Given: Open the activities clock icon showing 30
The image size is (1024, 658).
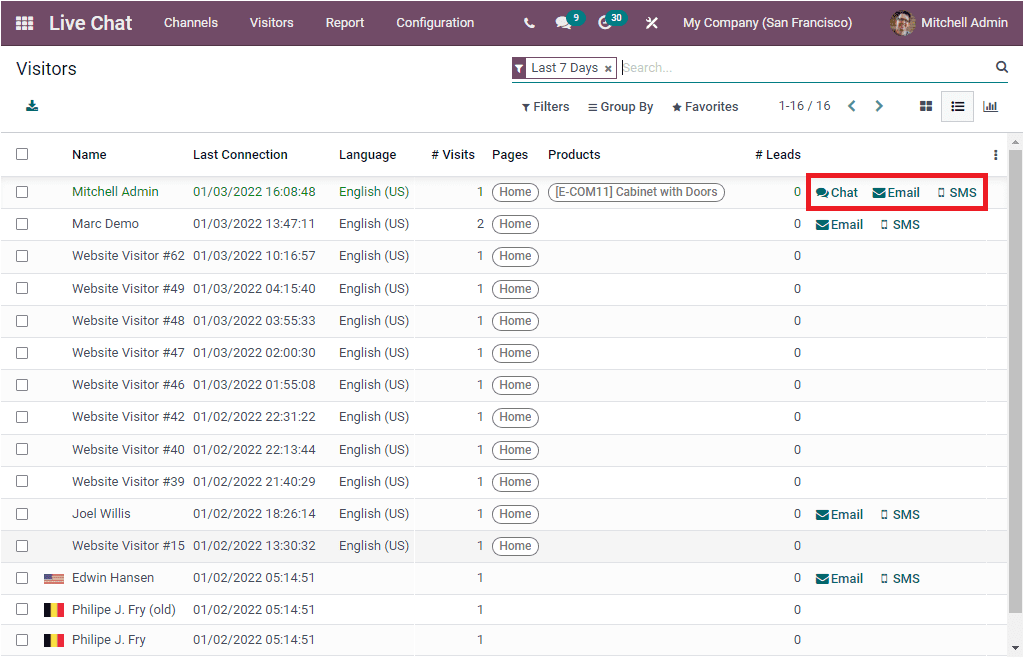Looking at the screenshot, I should click(x=605, y=22).
